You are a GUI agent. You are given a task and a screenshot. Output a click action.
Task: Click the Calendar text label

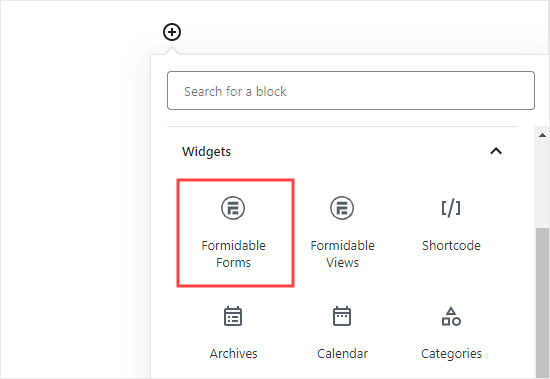(342, 353)
